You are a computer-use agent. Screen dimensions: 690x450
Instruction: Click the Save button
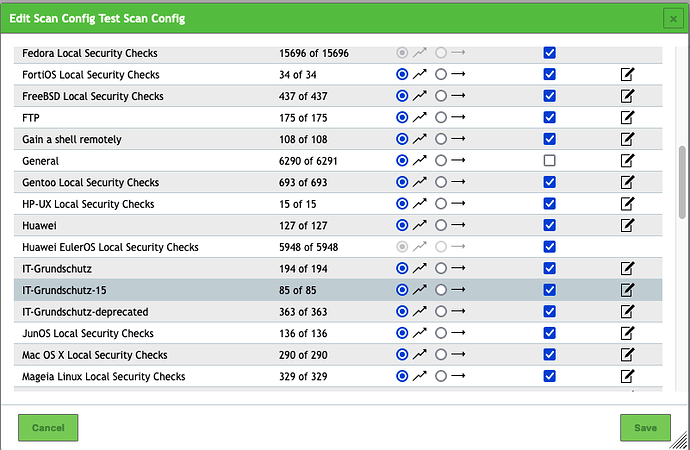[645, 428]
